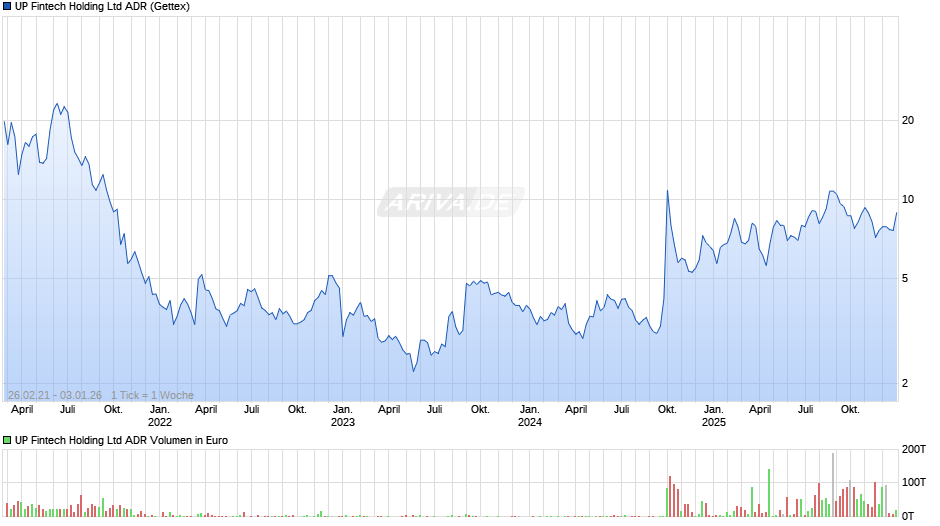
Task: Select the title 'UP Fintech Holding Ltd ADR (Gettex)'
Action: (x=103, y=7)
